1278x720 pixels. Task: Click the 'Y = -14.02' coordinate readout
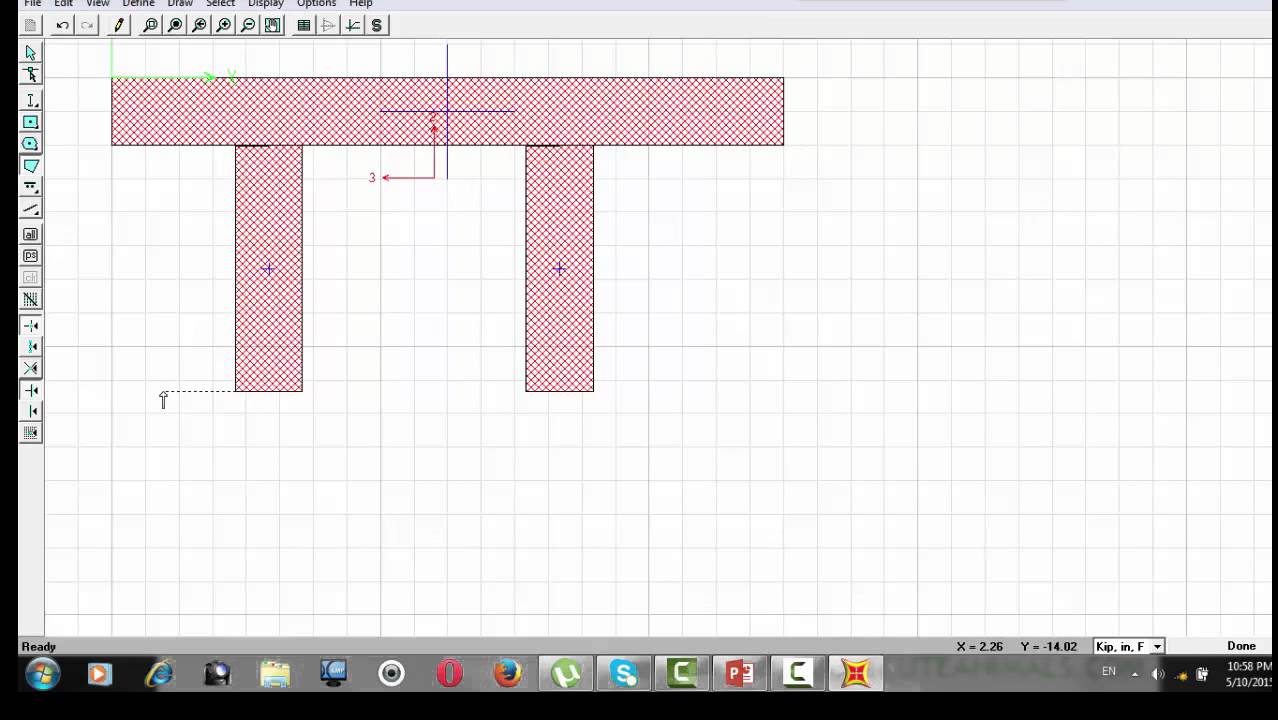tap(1048, 647)
